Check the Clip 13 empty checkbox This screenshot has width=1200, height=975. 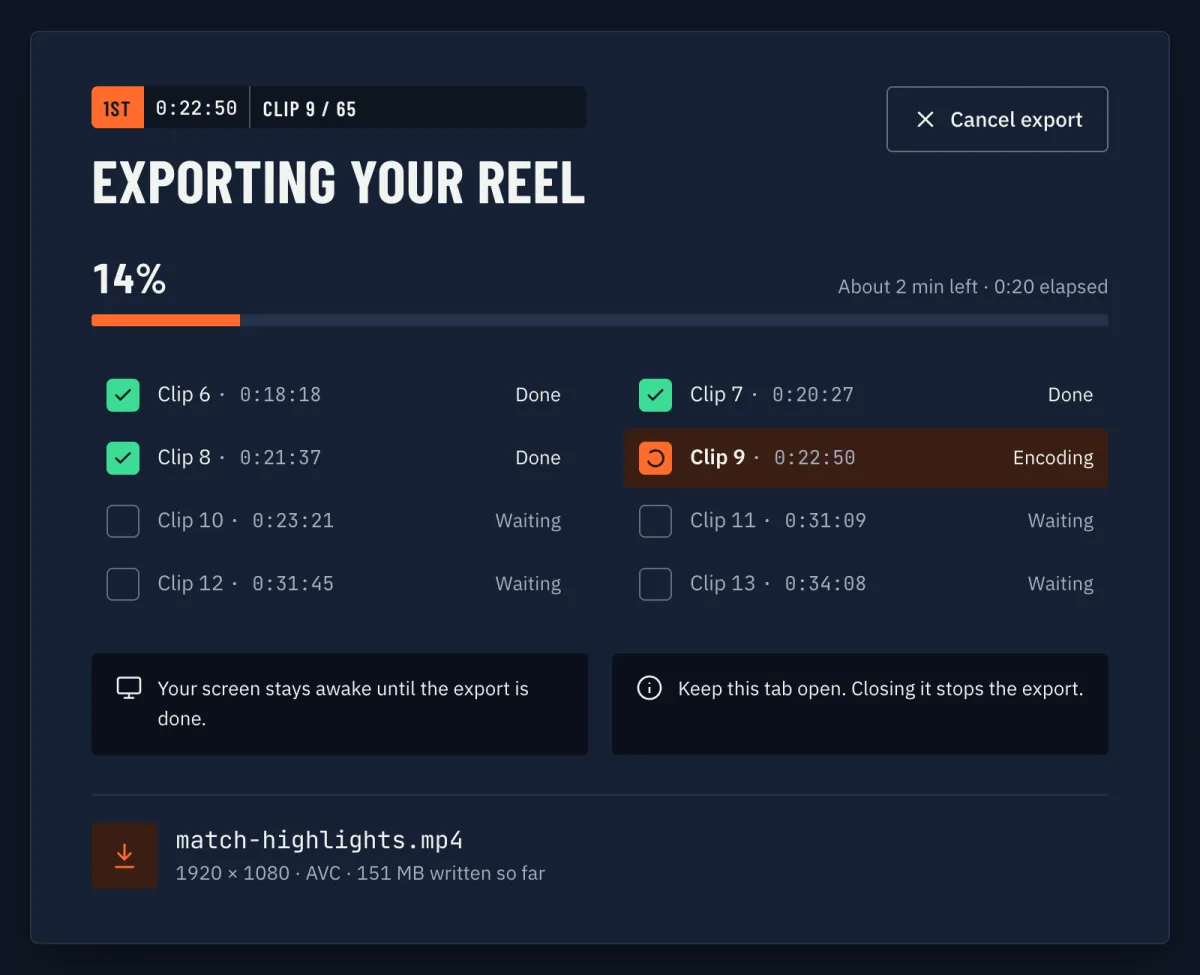pyautogui.click(x=655, y=584)
